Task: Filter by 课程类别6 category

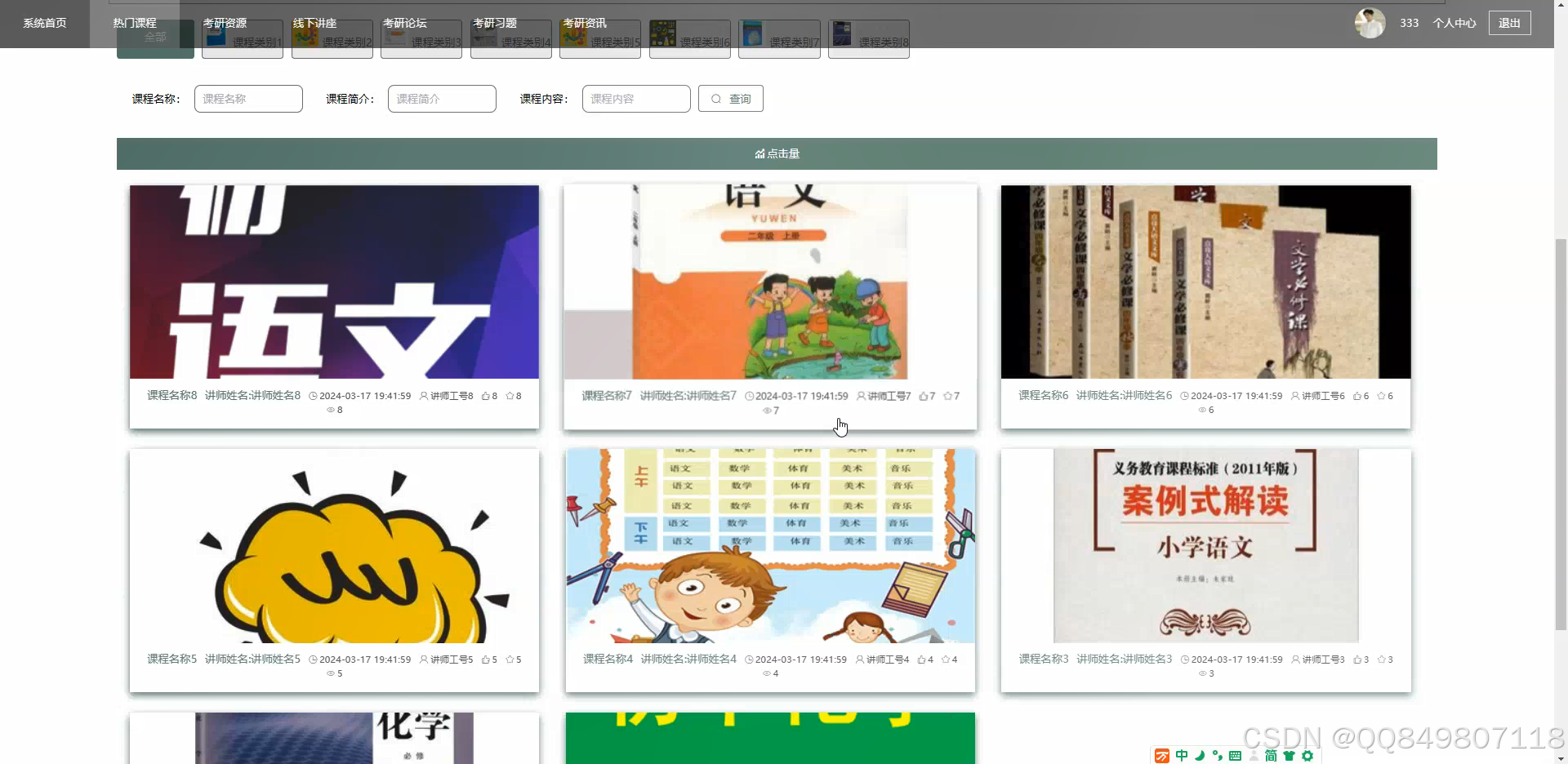Action: (690, 39)
